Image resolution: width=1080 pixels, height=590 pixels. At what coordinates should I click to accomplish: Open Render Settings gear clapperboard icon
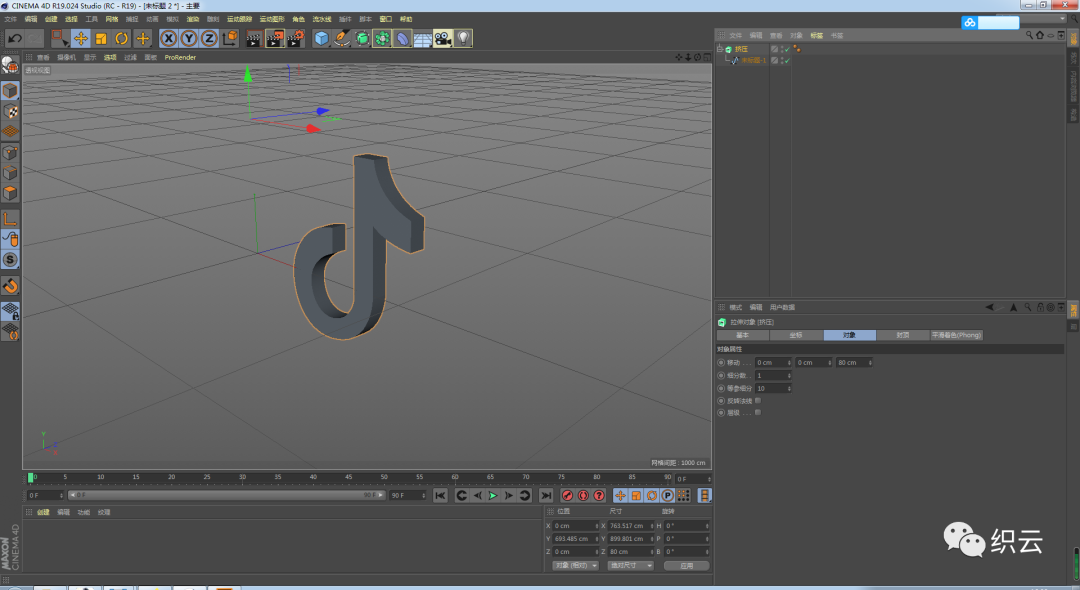(296, 39)
